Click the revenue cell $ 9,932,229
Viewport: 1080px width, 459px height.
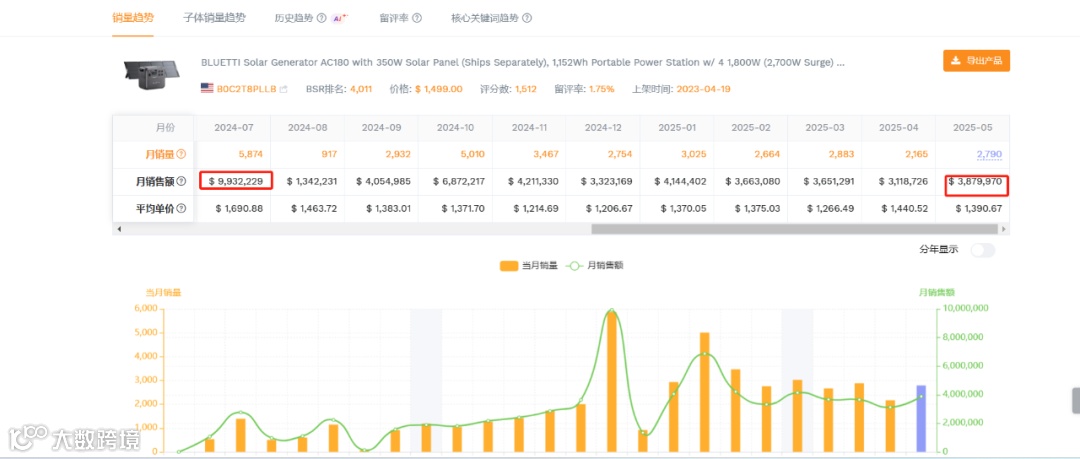click(236, 181)
